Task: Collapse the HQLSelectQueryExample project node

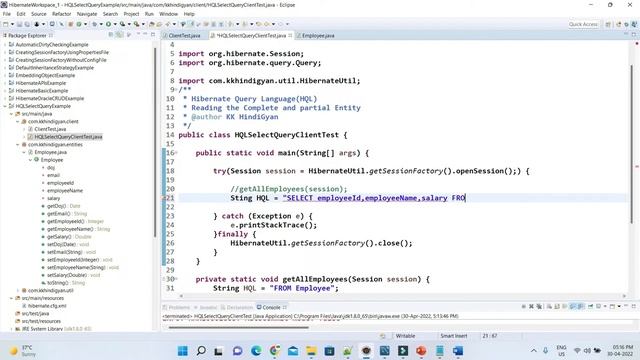Action: point(5,106)
